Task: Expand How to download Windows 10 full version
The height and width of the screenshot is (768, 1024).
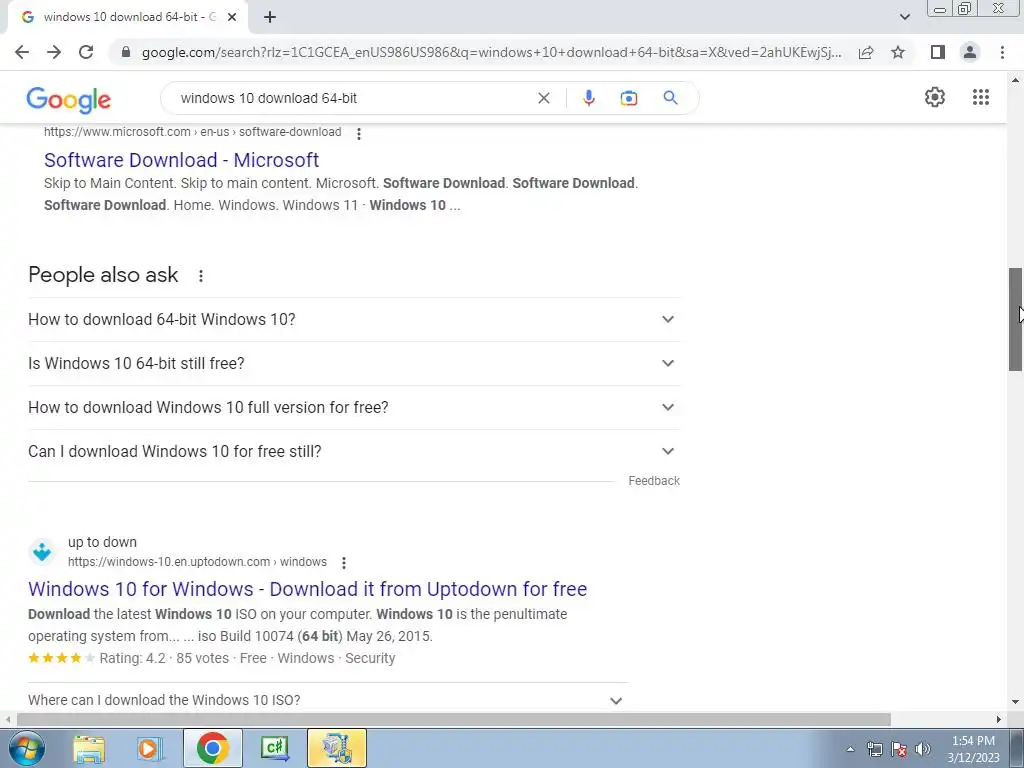Action: [x=354, y=407]
